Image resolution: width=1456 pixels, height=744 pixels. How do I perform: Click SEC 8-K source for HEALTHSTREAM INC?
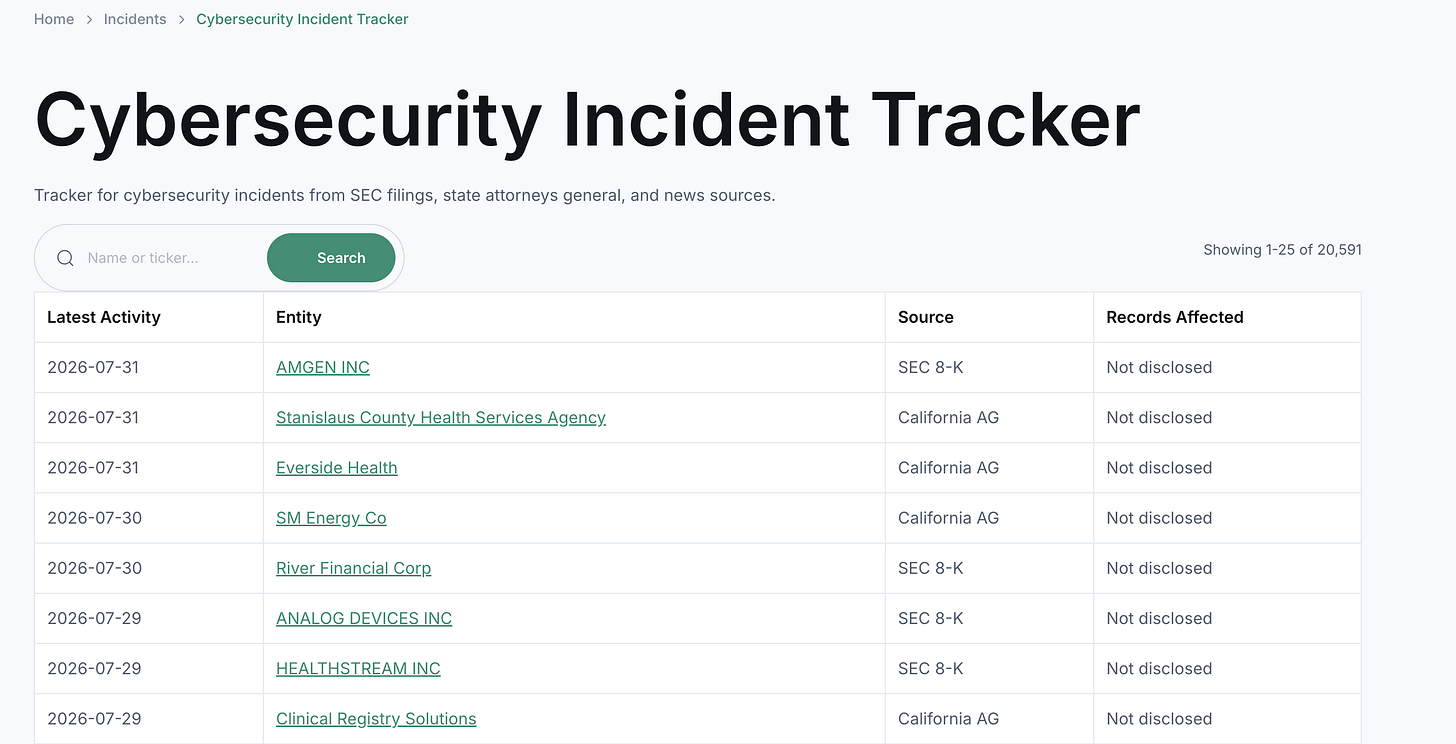931,668
